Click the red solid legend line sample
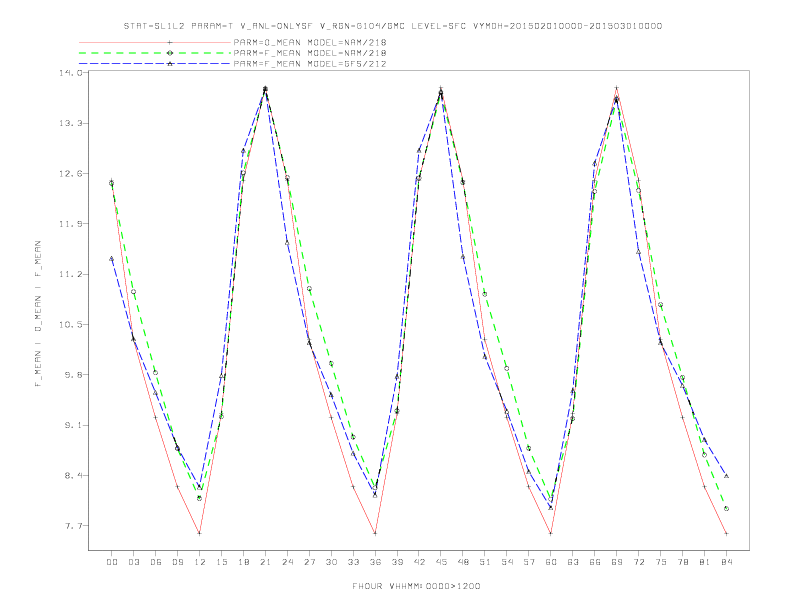The height and width of the screenshot is (612, 792). point(155,42)
